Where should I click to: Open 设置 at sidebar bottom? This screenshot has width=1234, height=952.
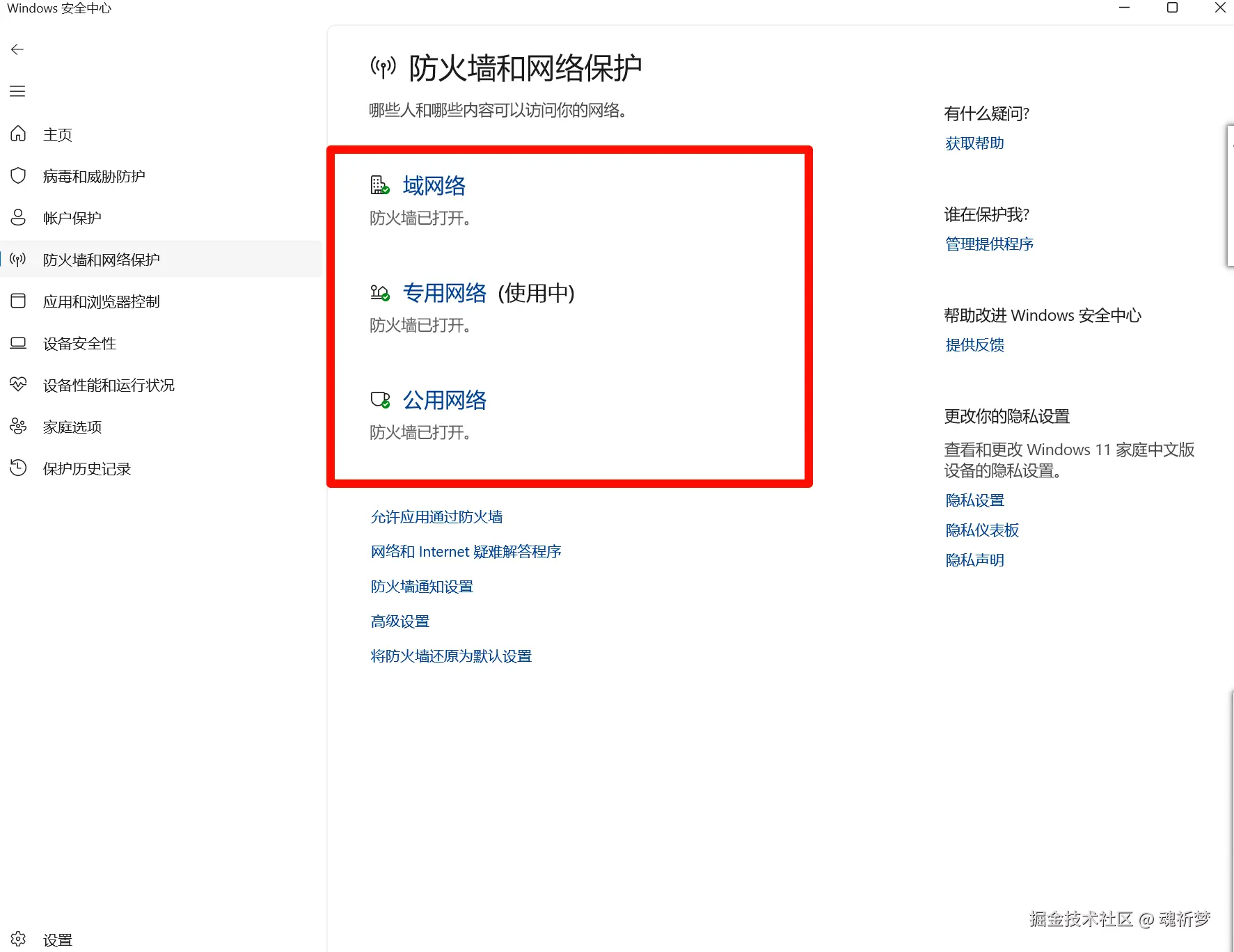58,940
